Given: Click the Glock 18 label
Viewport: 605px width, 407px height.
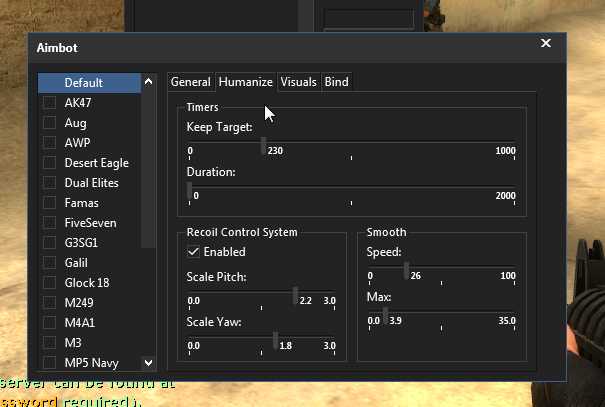Looking at the screenshot, I should (87, 283).
